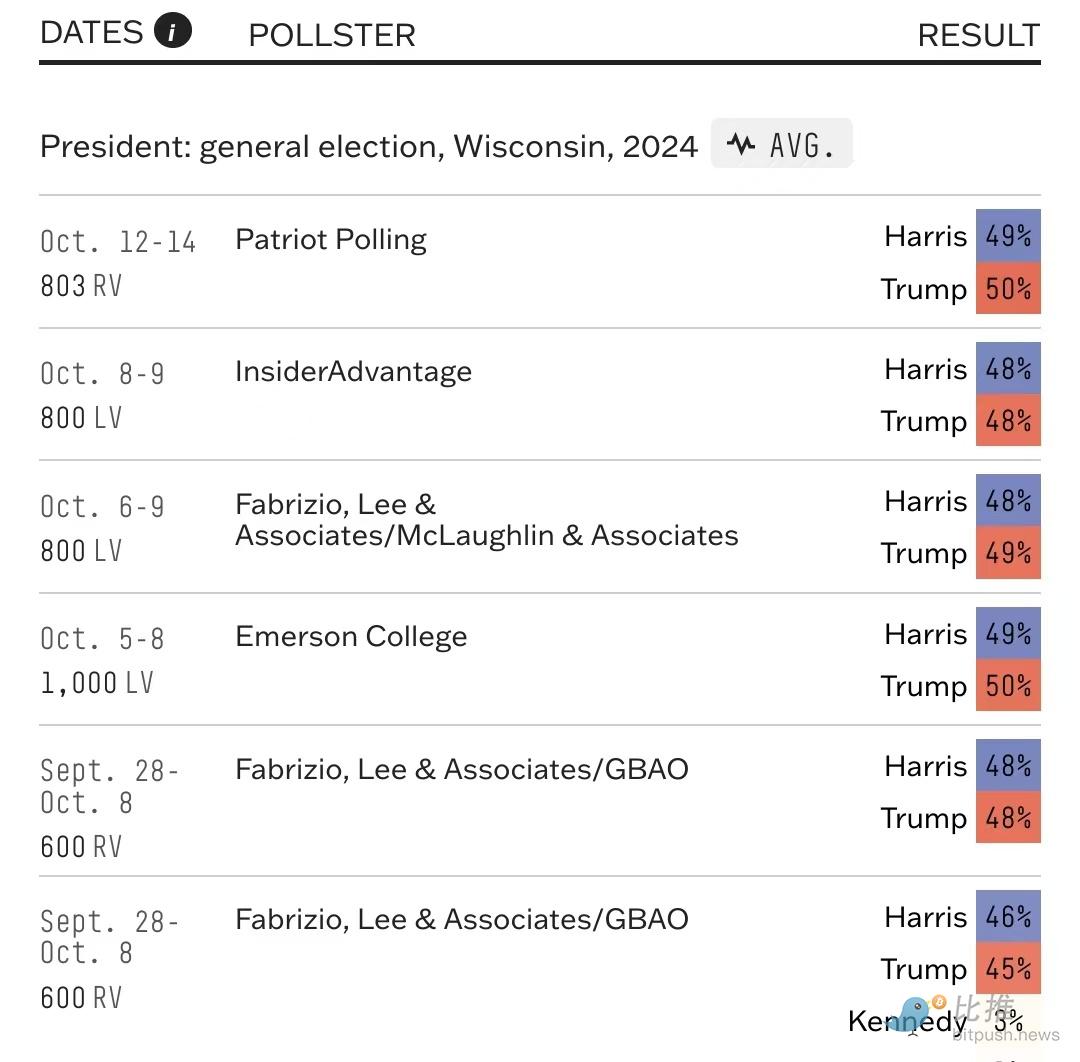Click Trump 50% red box for Emerson College
Image resolution: width=1080 pixels, height=1062 pixels.
pyautogui.click(x=1008, y=686)
